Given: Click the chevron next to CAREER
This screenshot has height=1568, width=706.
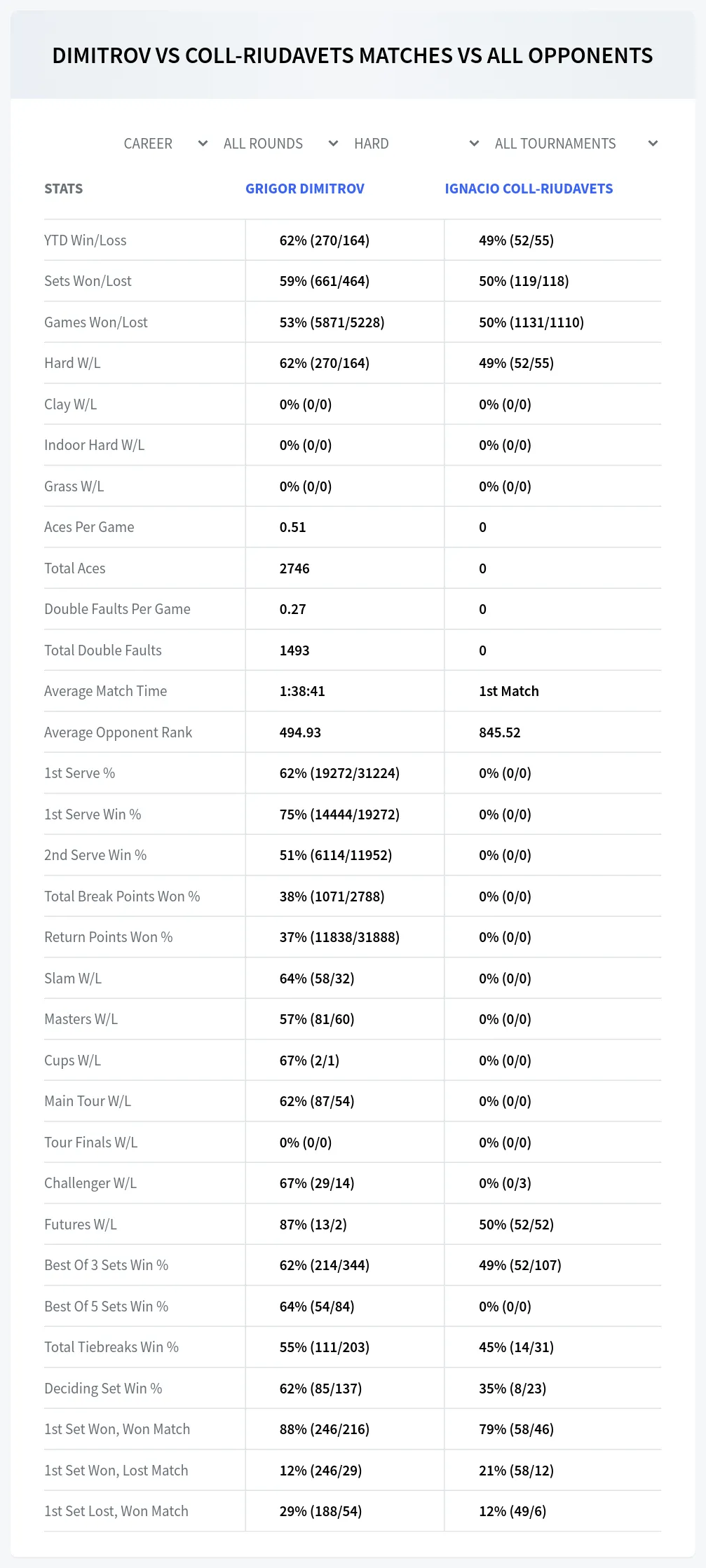Looking at the screenshot, I should (203, 144).
